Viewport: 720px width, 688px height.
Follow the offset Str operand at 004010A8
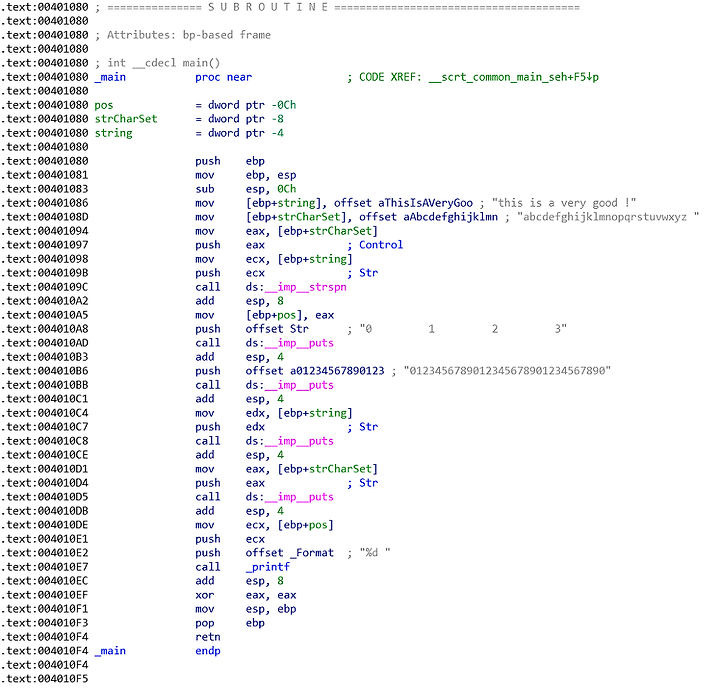[x=277, y=329]
